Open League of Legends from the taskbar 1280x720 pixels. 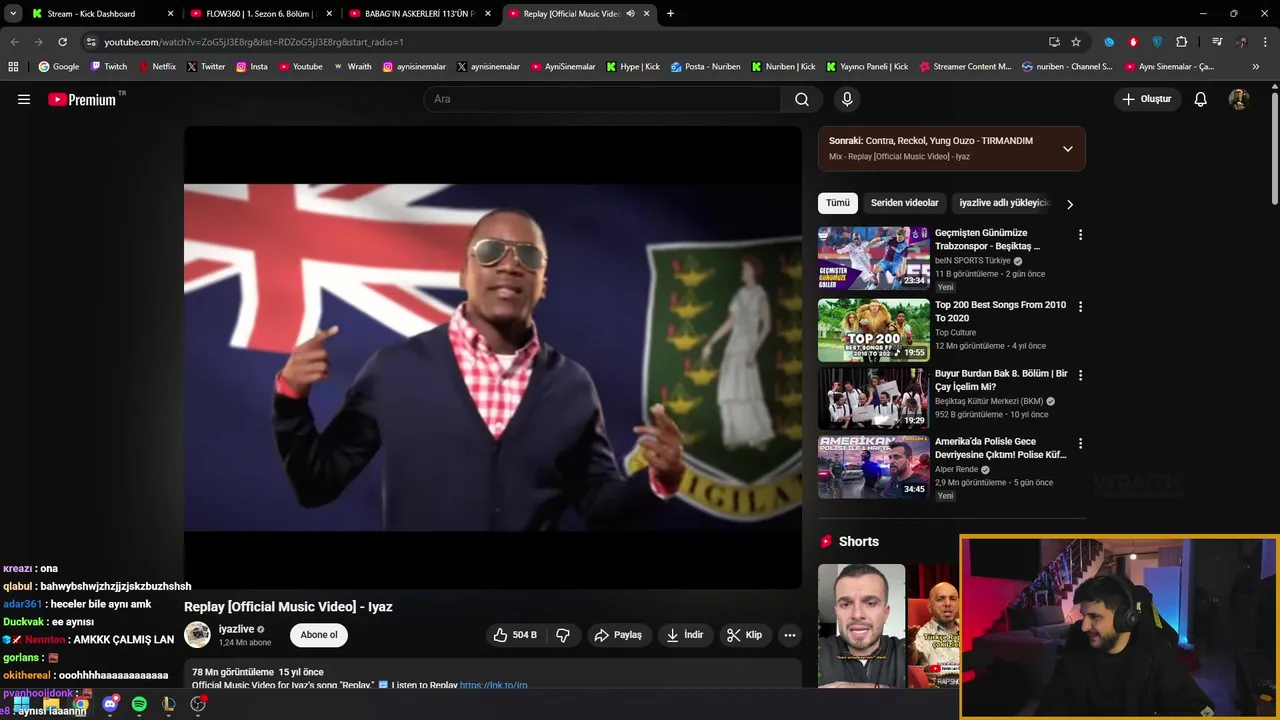[169, 704]
